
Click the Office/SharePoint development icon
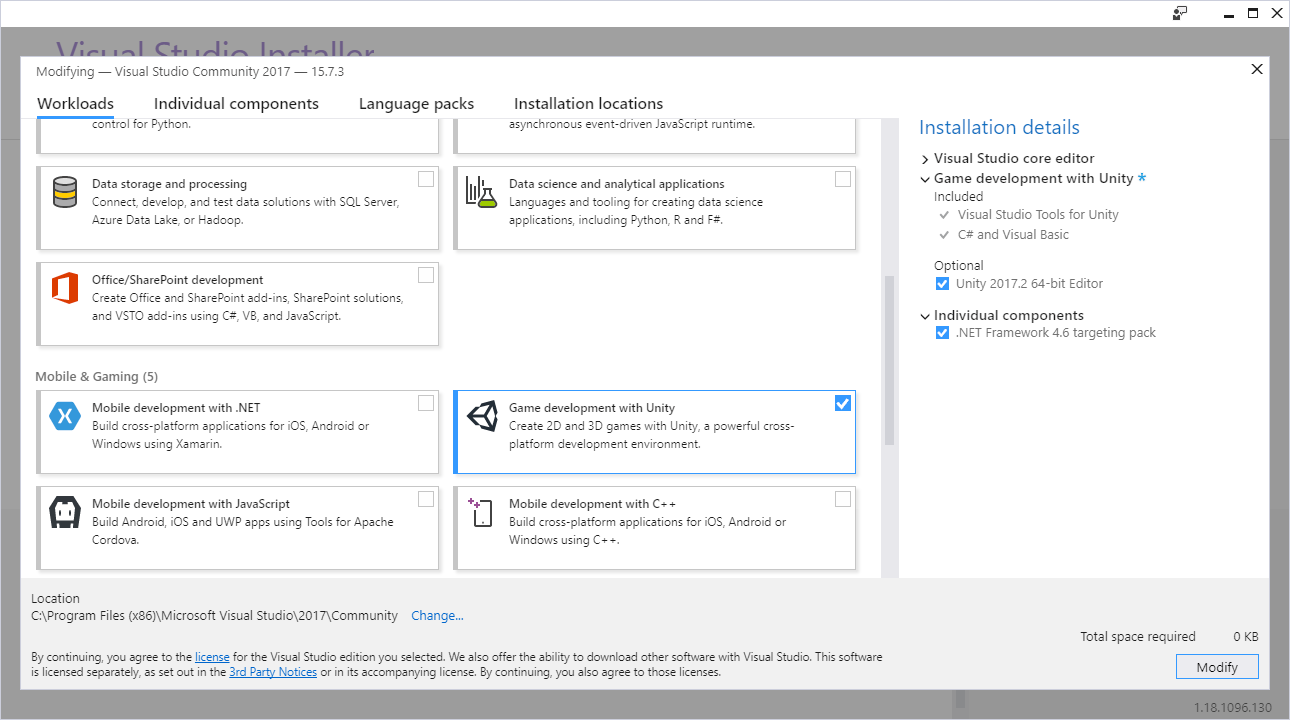click(x=64, y=290)
